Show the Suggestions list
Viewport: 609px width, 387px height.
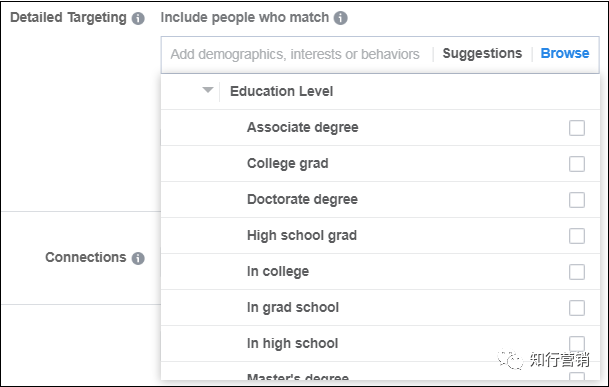482,54
